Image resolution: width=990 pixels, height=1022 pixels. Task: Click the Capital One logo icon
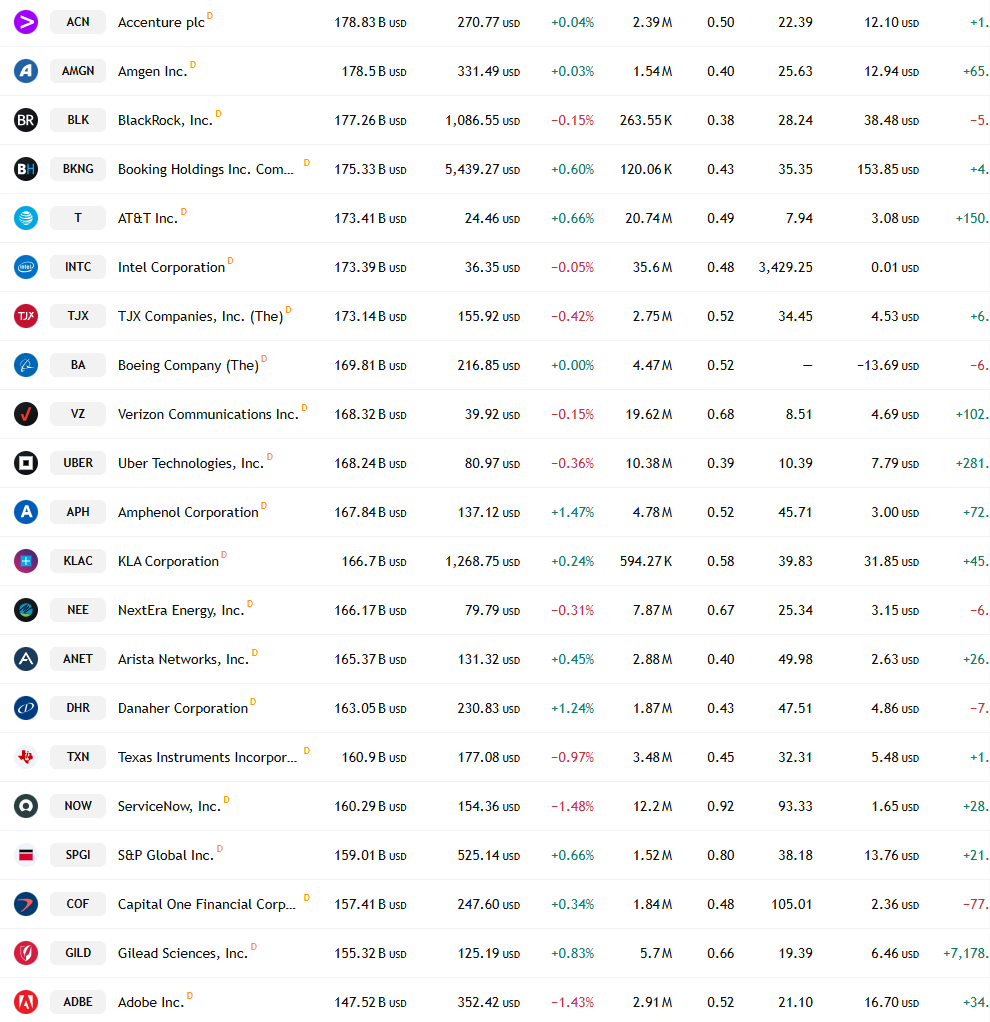(26, 904)
